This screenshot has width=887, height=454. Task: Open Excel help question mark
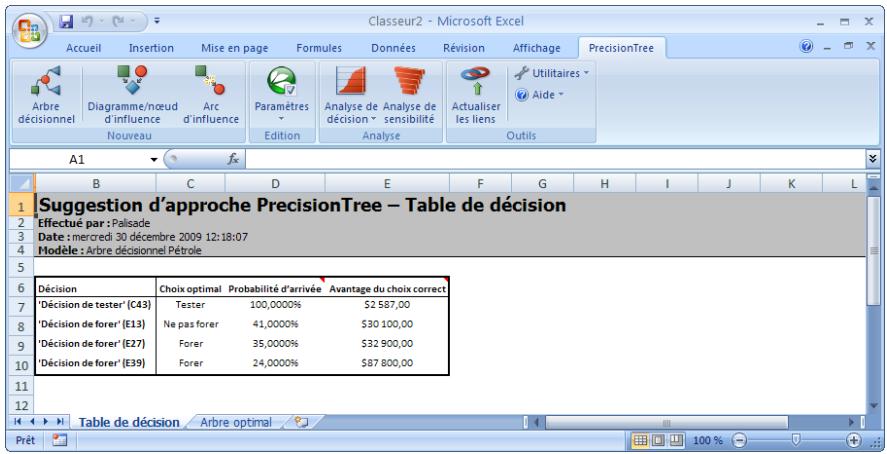[807, 47]
